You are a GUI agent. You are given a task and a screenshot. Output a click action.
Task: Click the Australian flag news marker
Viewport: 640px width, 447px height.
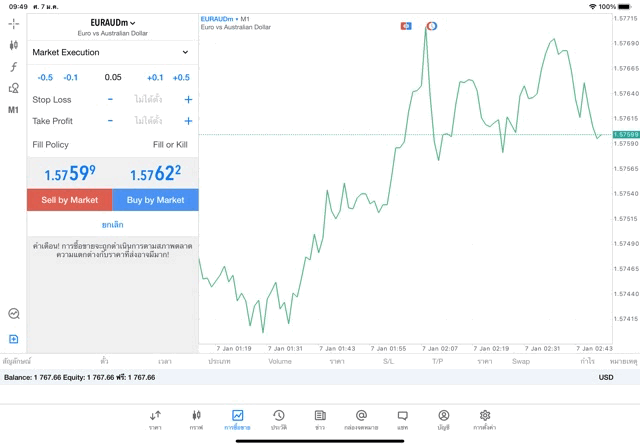click(x=406, y=26)
